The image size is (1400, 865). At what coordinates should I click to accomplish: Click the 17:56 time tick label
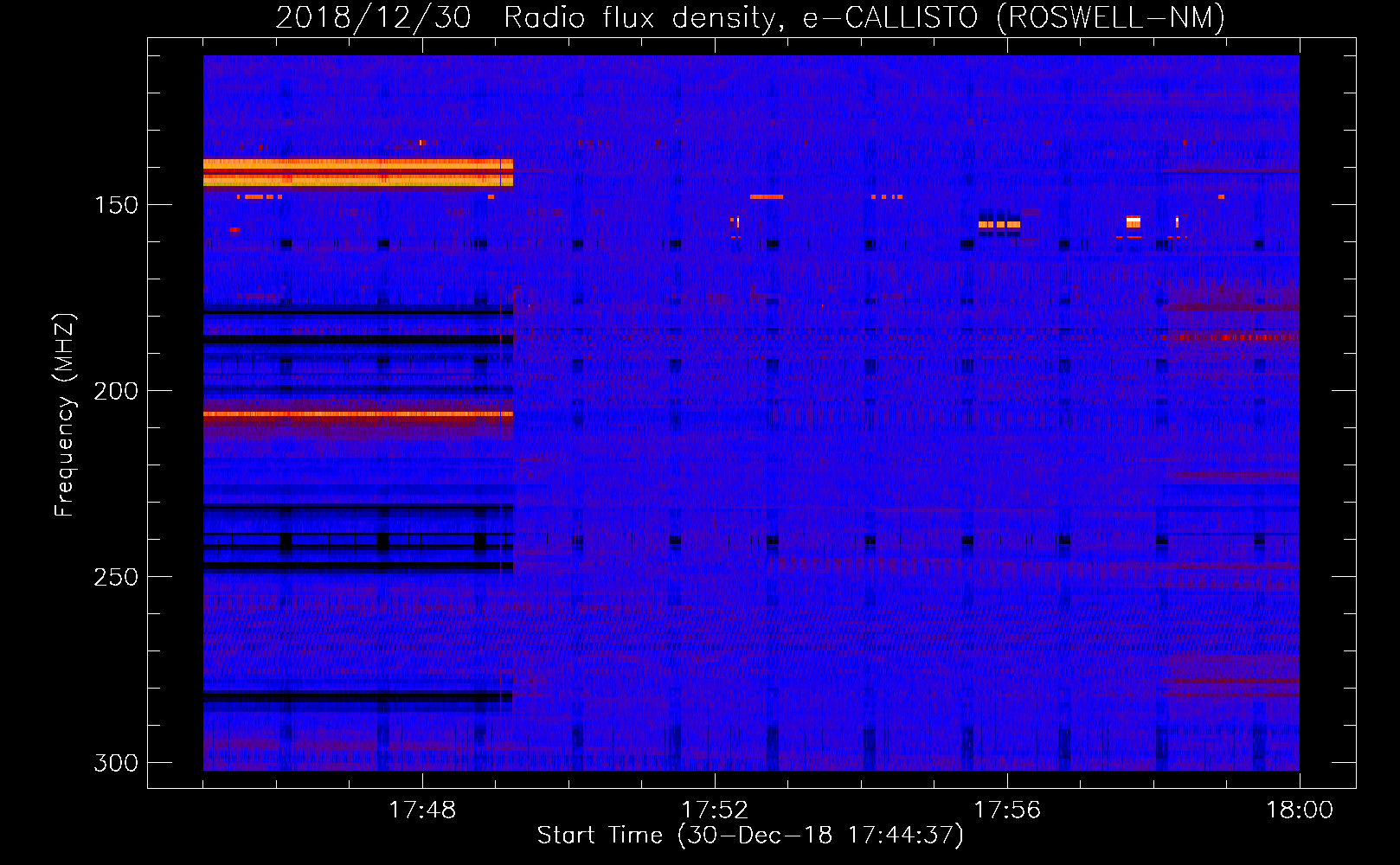(1007, 811)
